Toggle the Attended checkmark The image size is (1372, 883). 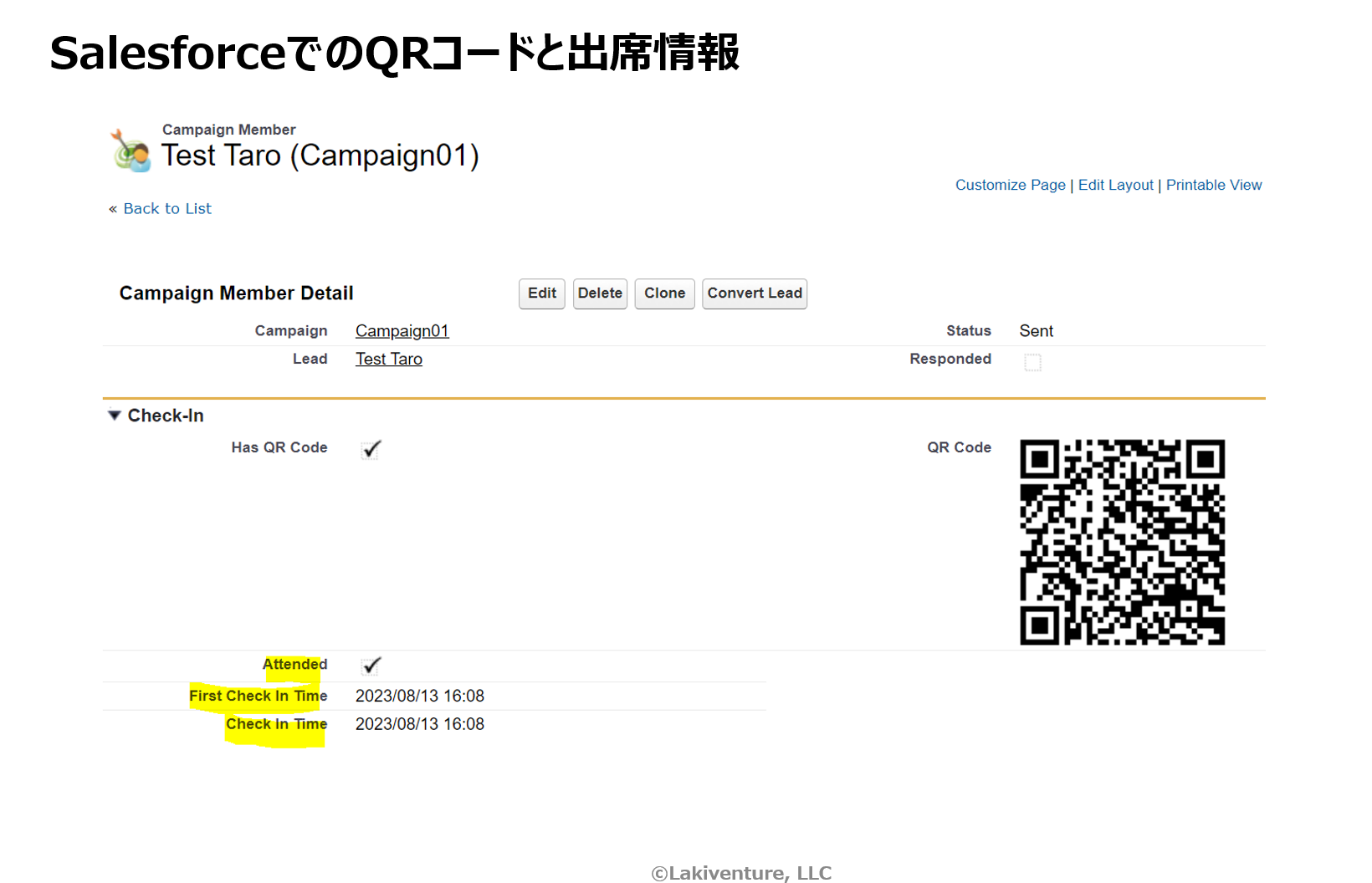click(x=371, y=666)
